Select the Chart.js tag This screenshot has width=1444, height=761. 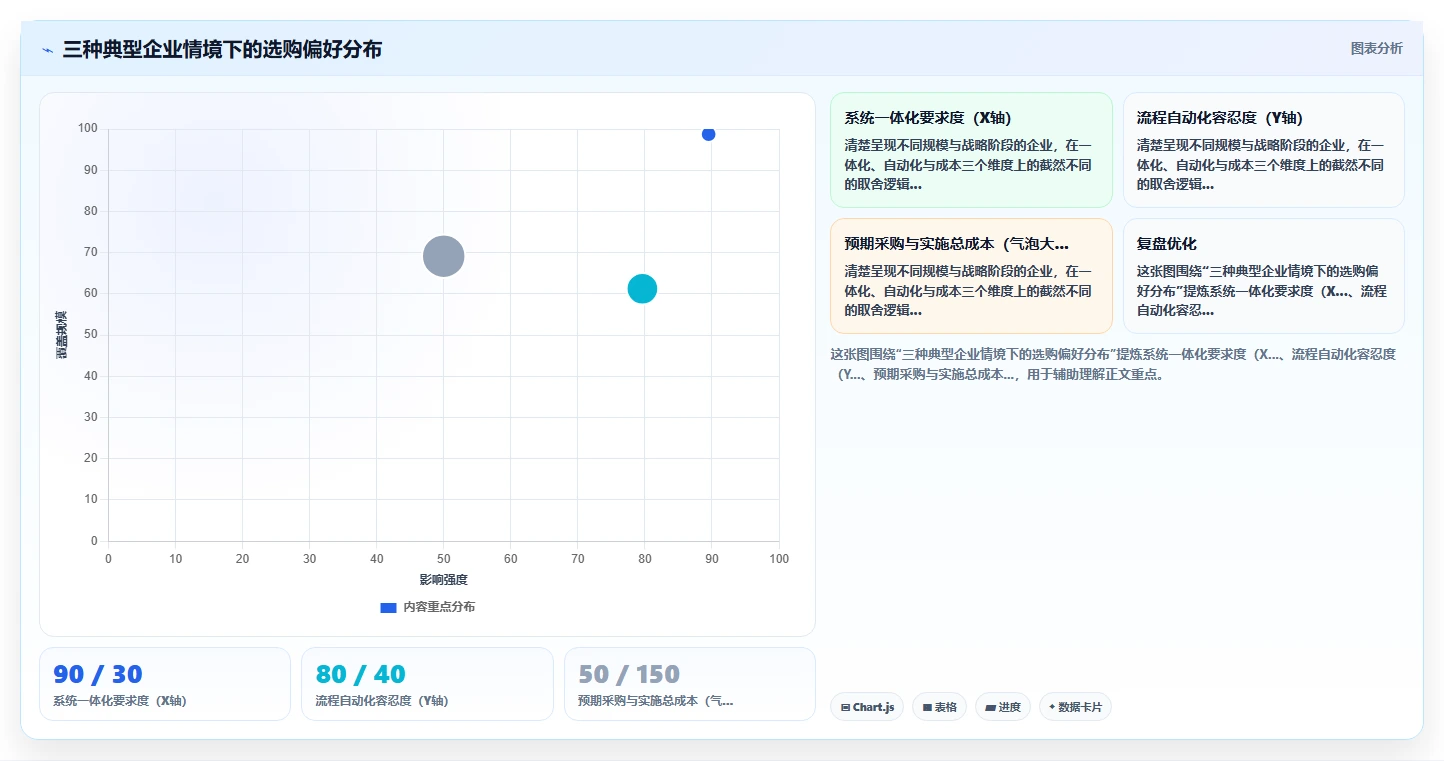click(x=867, y=707)
